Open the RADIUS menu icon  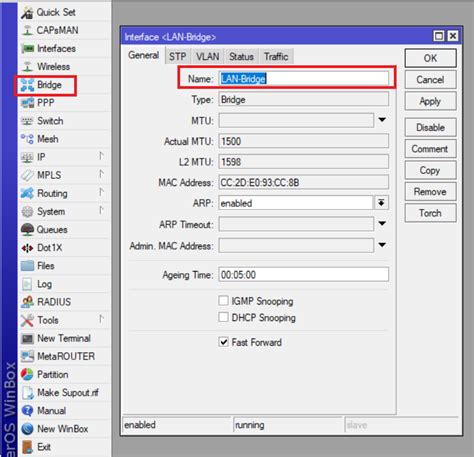27,302
